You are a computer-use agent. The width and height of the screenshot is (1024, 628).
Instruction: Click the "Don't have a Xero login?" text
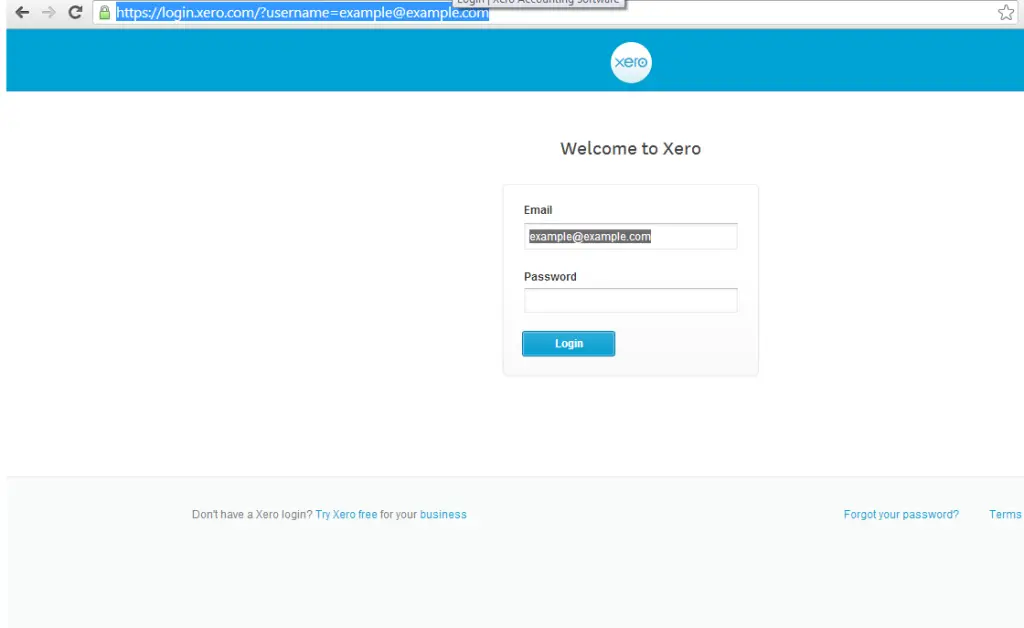click(252, 514)
